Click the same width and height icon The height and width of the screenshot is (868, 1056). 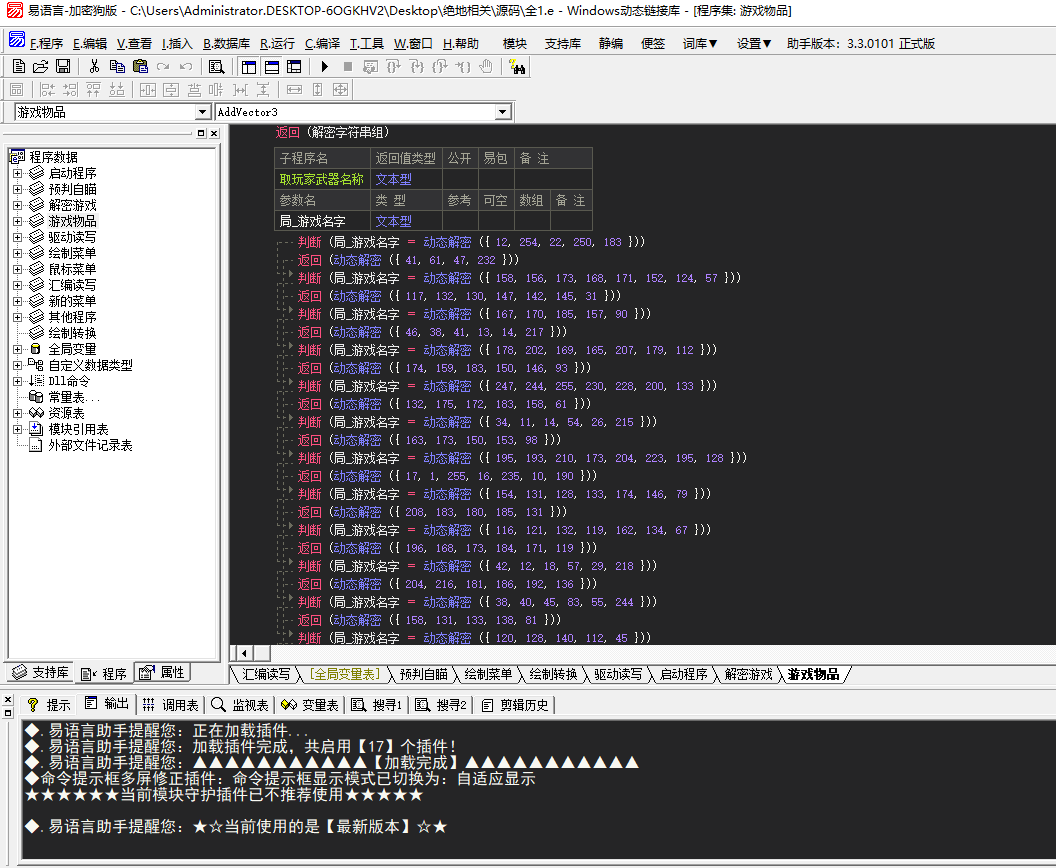(341, 90)
